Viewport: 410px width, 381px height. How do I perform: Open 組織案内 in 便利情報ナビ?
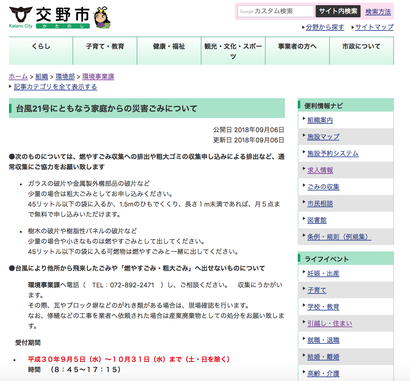(x=320, y=120)
